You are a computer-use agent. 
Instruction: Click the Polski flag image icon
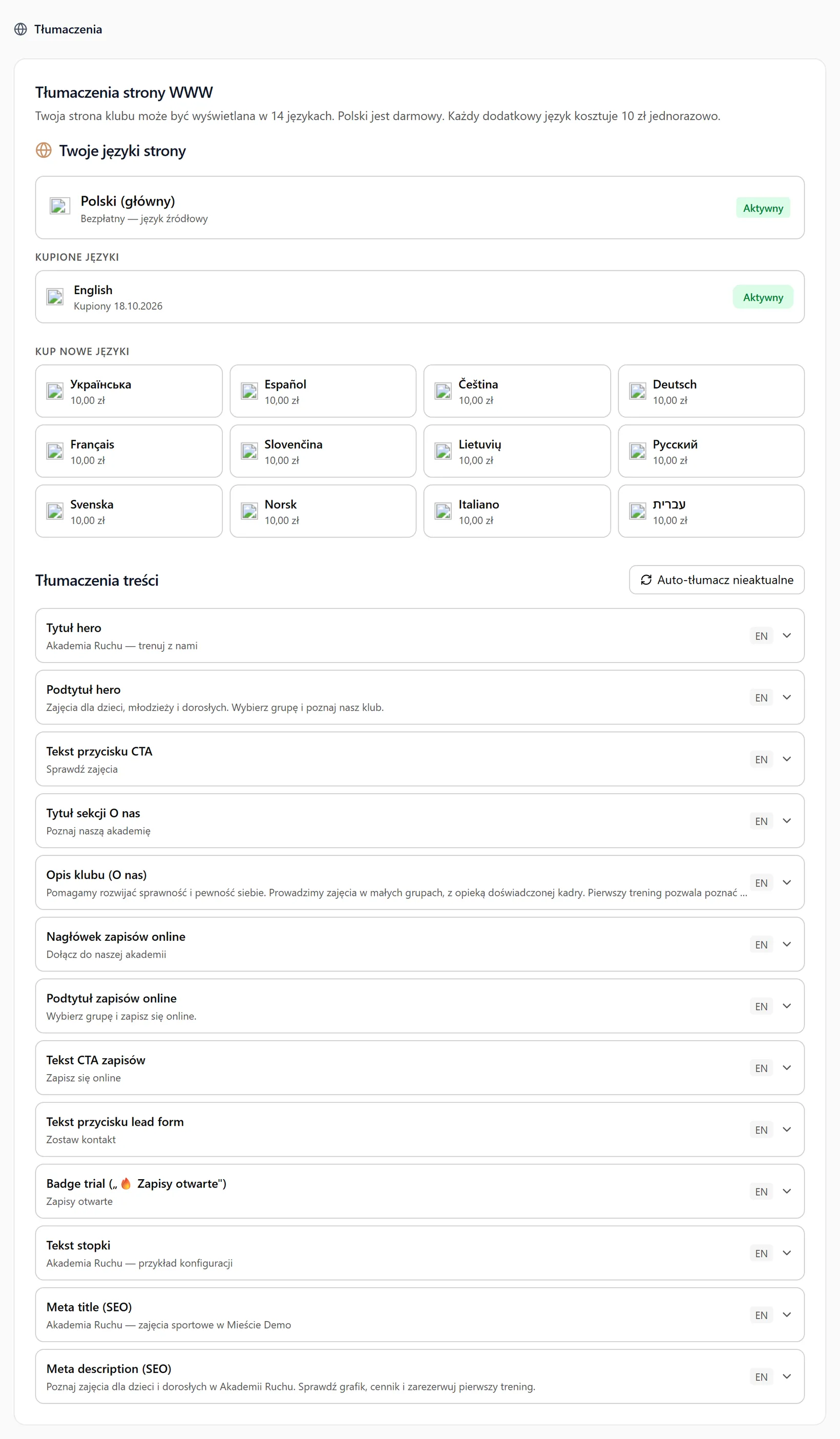[60, 205]
